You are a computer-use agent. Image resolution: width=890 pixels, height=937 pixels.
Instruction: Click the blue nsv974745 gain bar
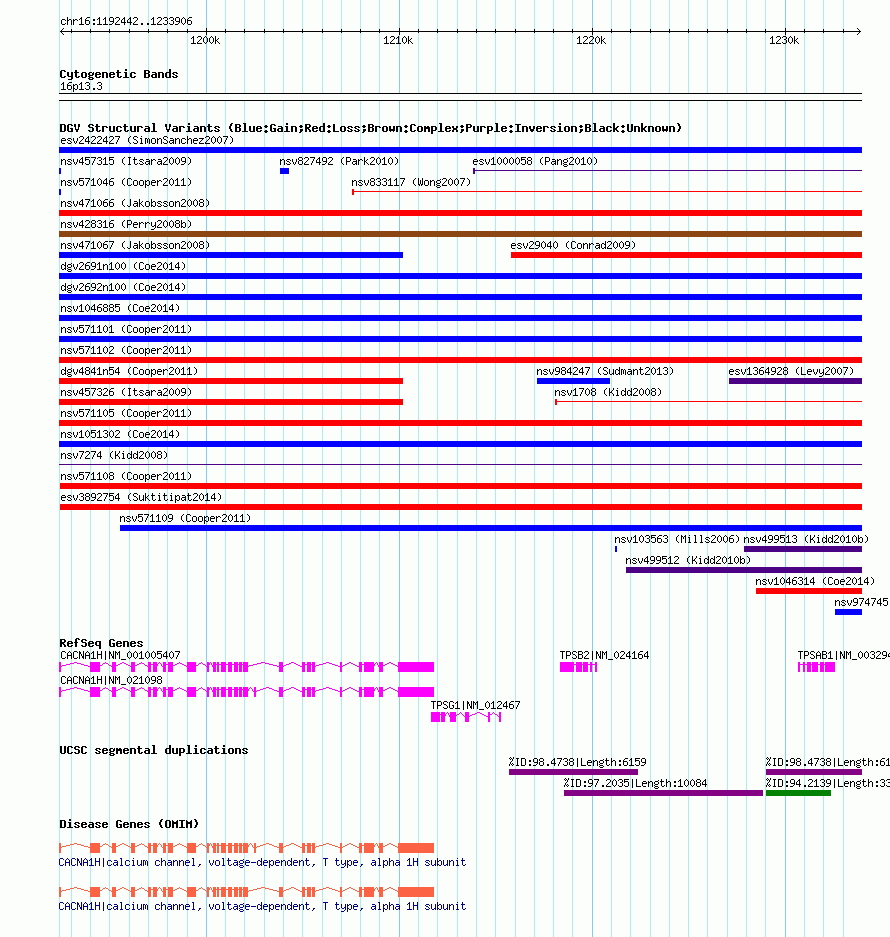pyautogui.click(x=848, y=612)
